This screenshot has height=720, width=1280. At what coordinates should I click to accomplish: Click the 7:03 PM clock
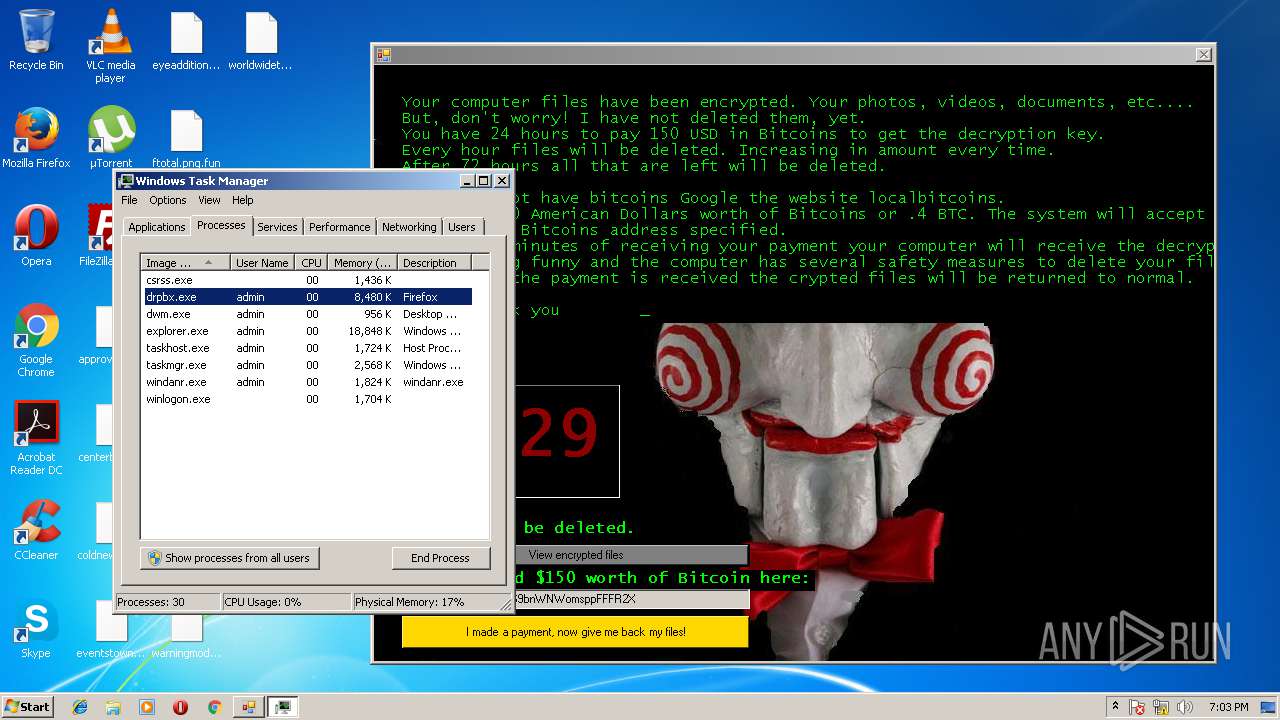[1228, 707]
